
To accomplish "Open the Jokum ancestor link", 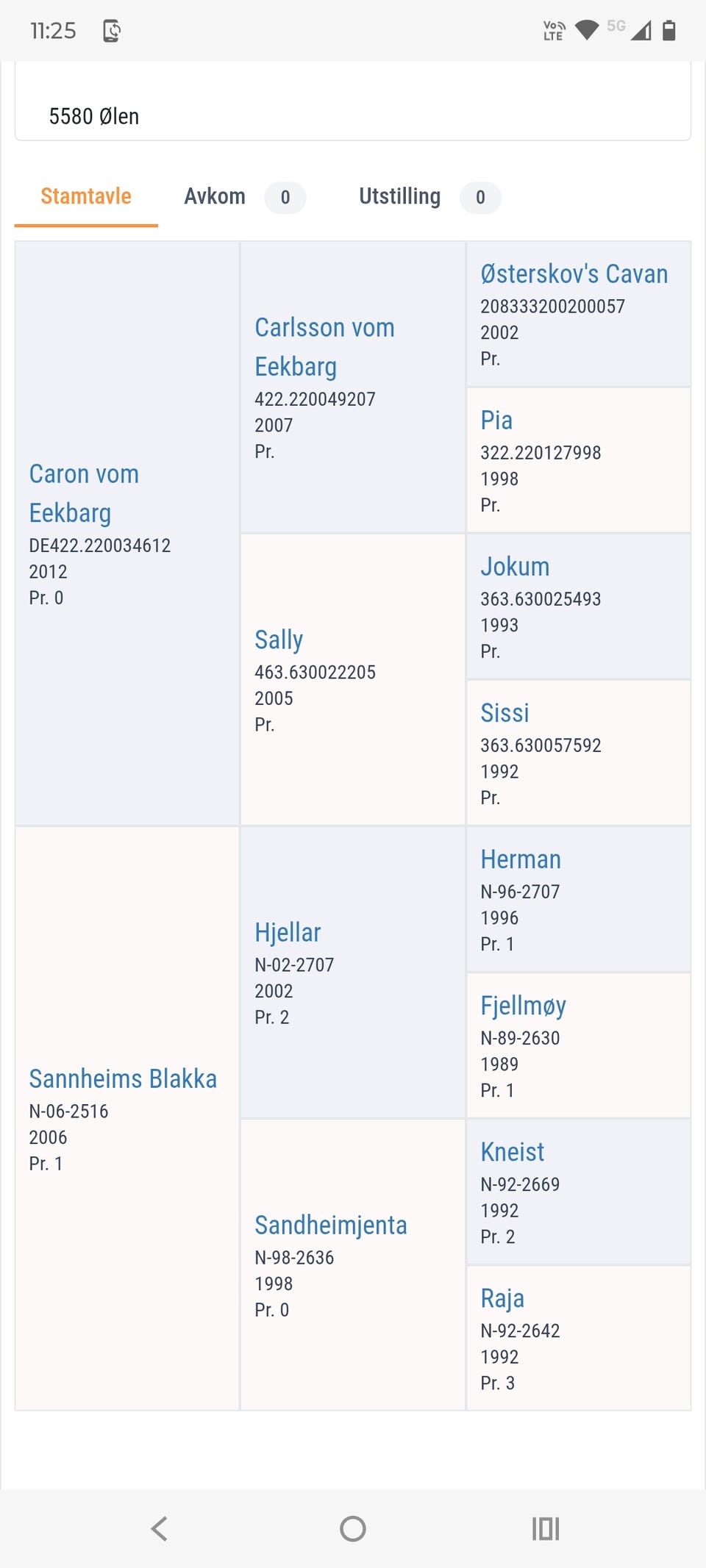I will [x=515, y=566].
